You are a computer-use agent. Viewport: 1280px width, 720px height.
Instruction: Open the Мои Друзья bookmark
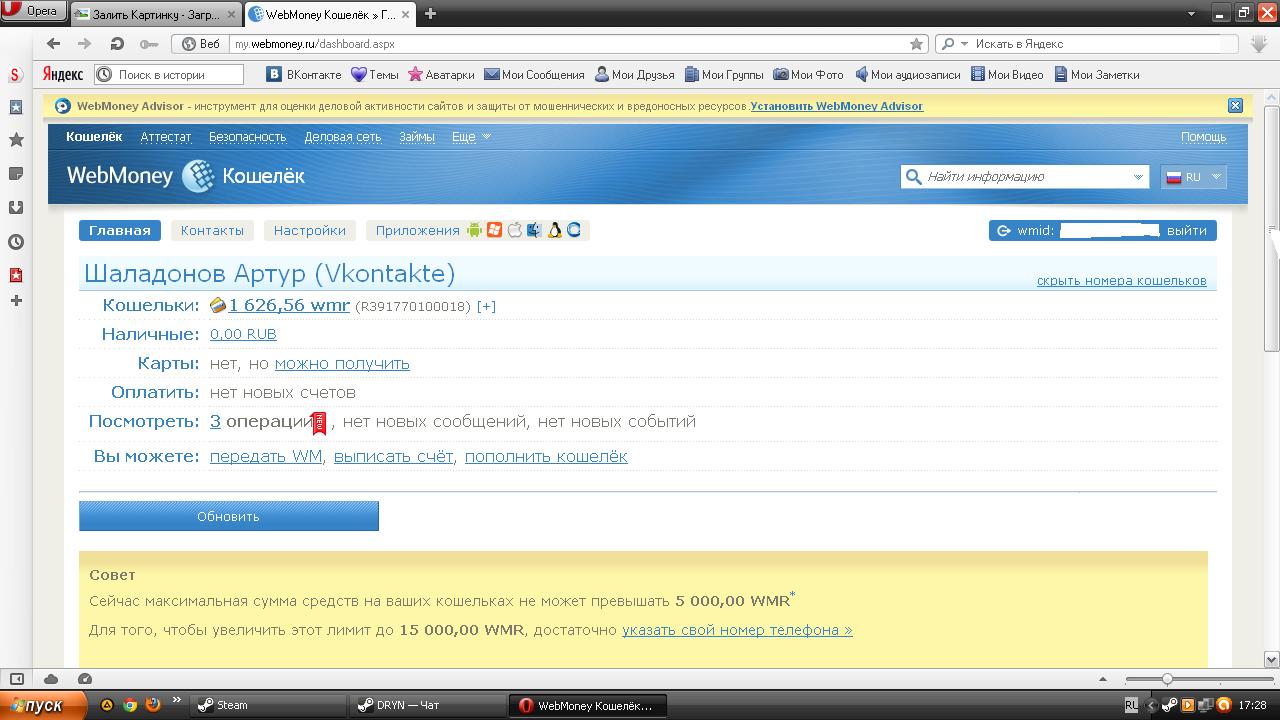[x=635, y=74]
